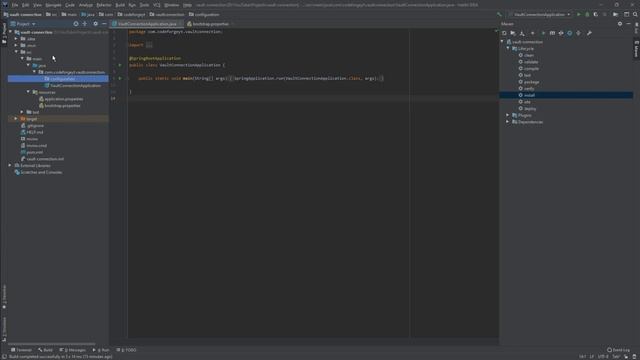Select application.properties in Project tree

[61, 99]
